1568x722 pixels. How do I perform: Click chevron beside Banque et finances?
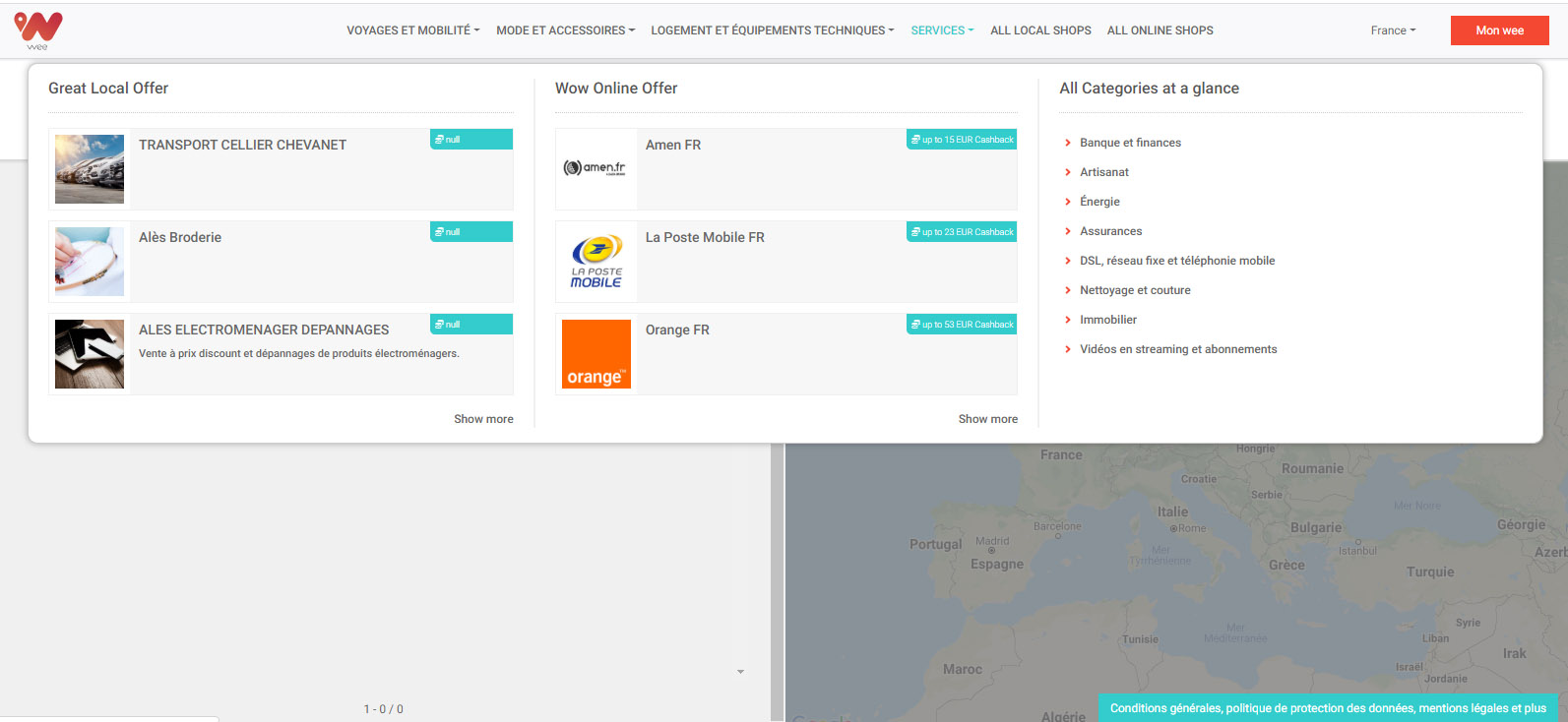(x=1068, y=143)
